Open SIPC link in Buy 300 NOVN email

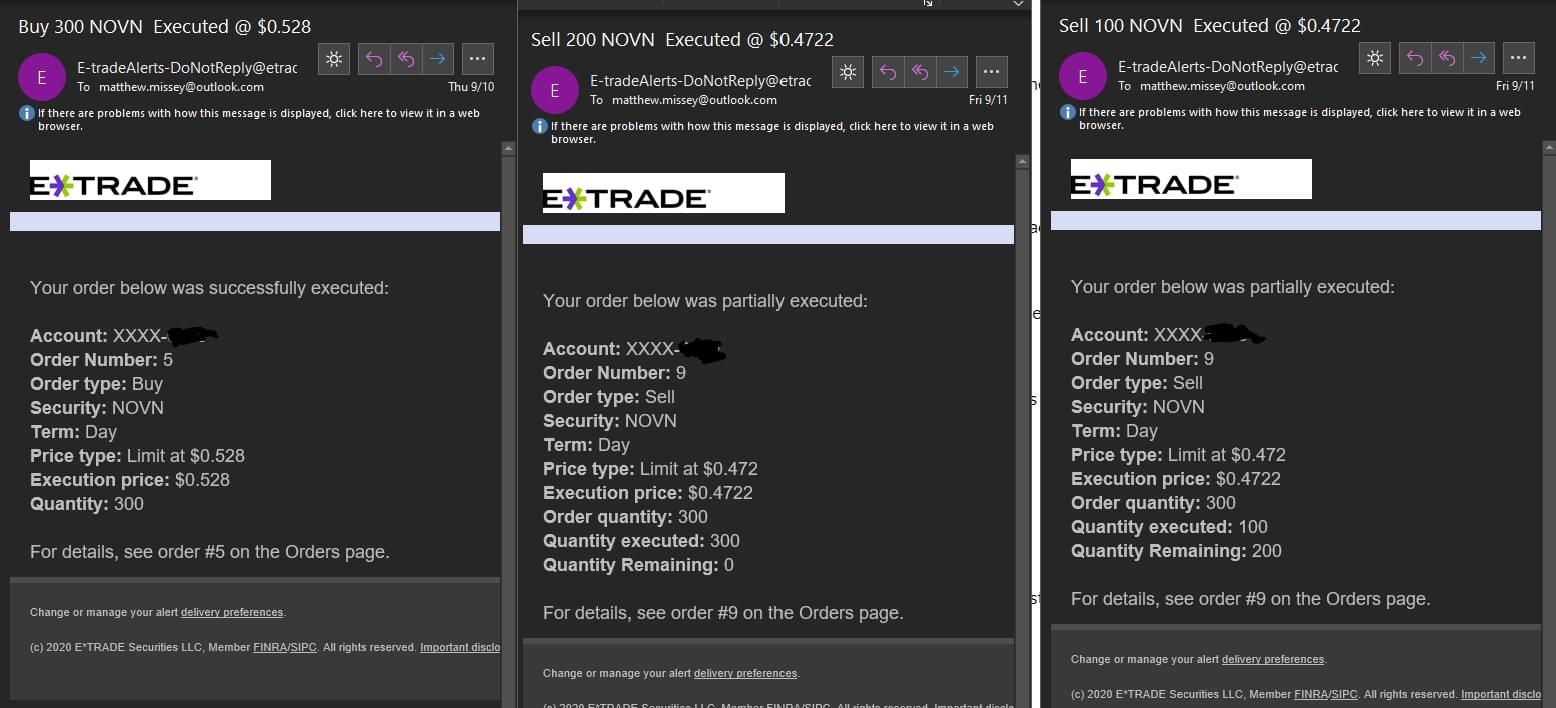point(303,648)
